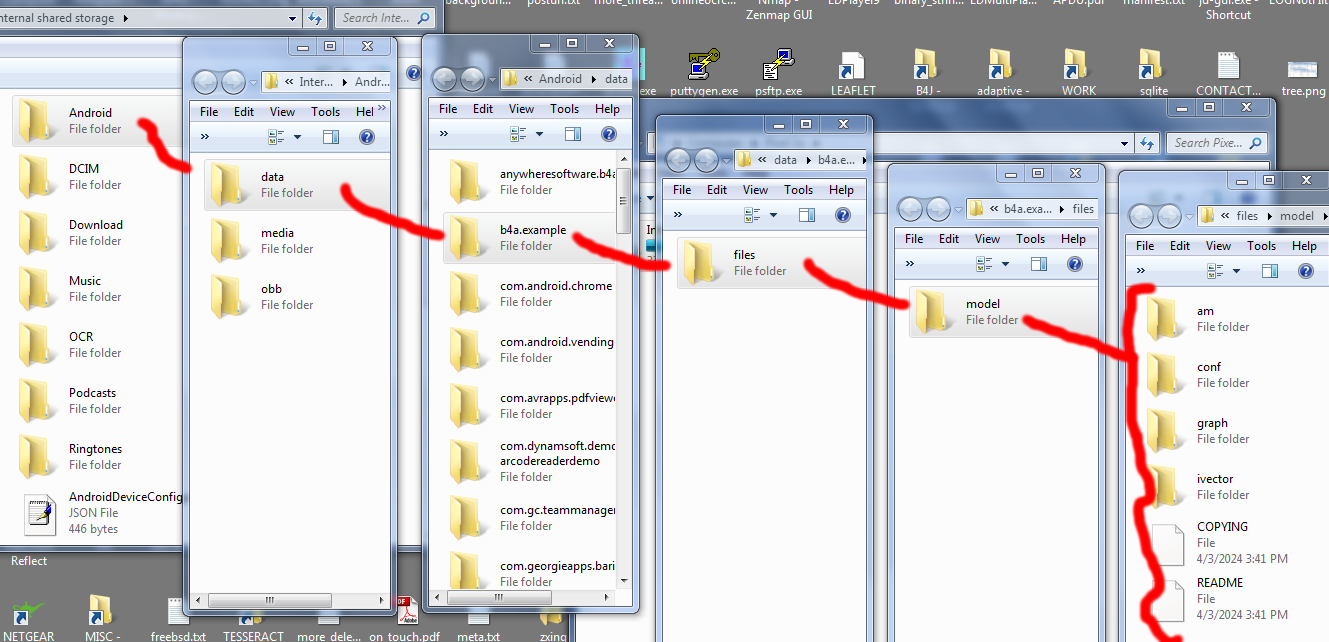1329x642 pixels.
Task: Open View menu in the Android data window
Action: click(x=522, y=109)
